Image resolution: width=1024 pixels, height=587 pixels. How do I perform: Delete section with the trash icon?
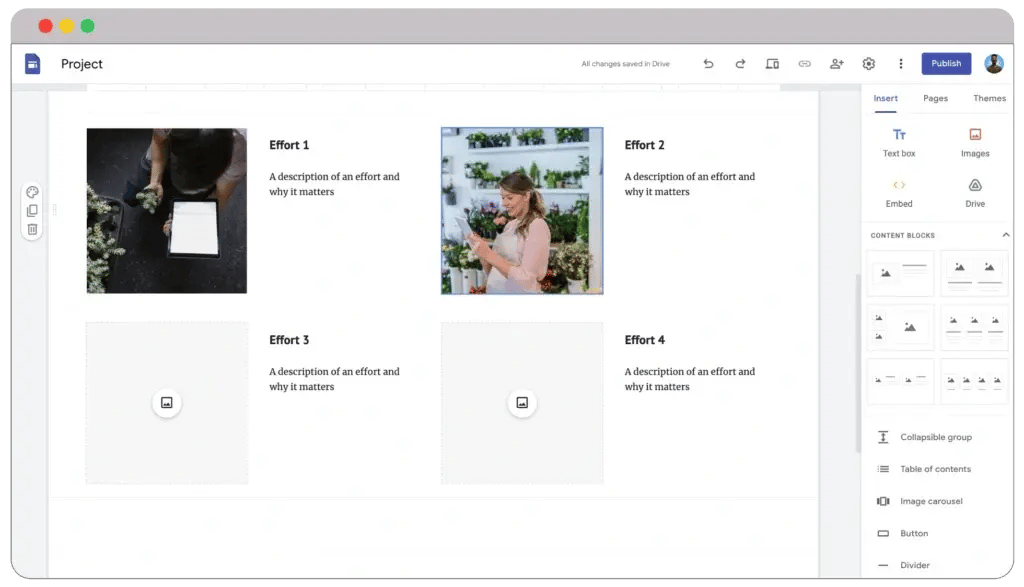pos(32,229)
